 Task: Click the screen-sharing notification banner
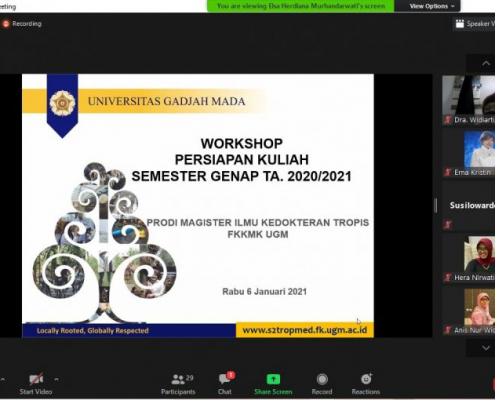[x=300, y=6]
